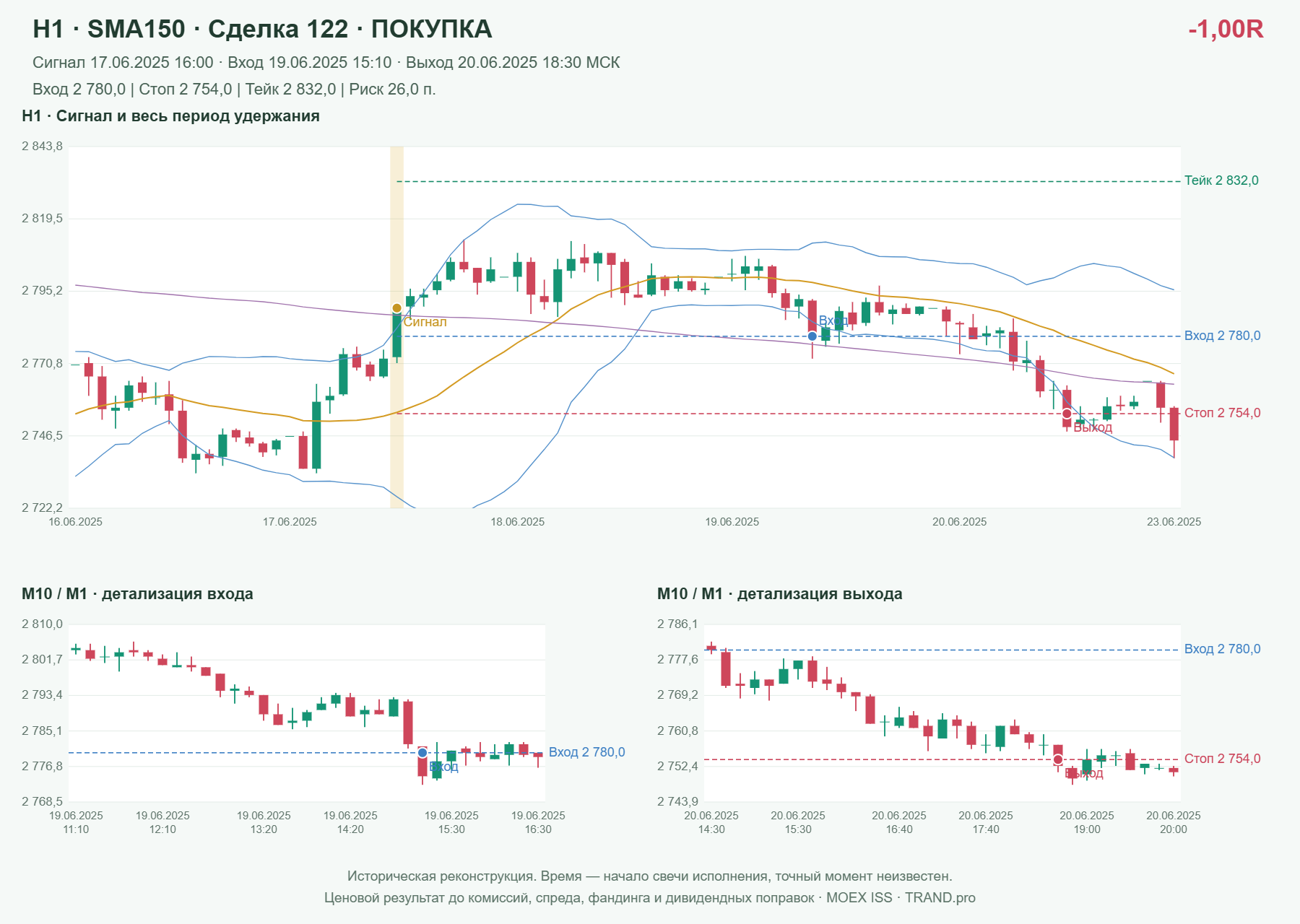Click the red exit marker on the H1 chart
The height and width of the screenshot is (924, 1300).
point(1067,414)
